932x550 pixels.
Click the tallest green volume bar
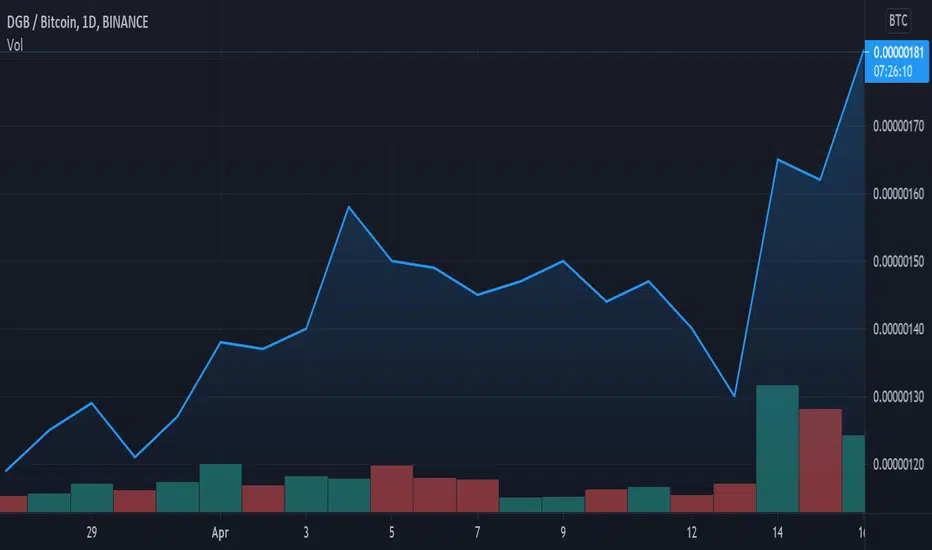(x=777, y=449)
